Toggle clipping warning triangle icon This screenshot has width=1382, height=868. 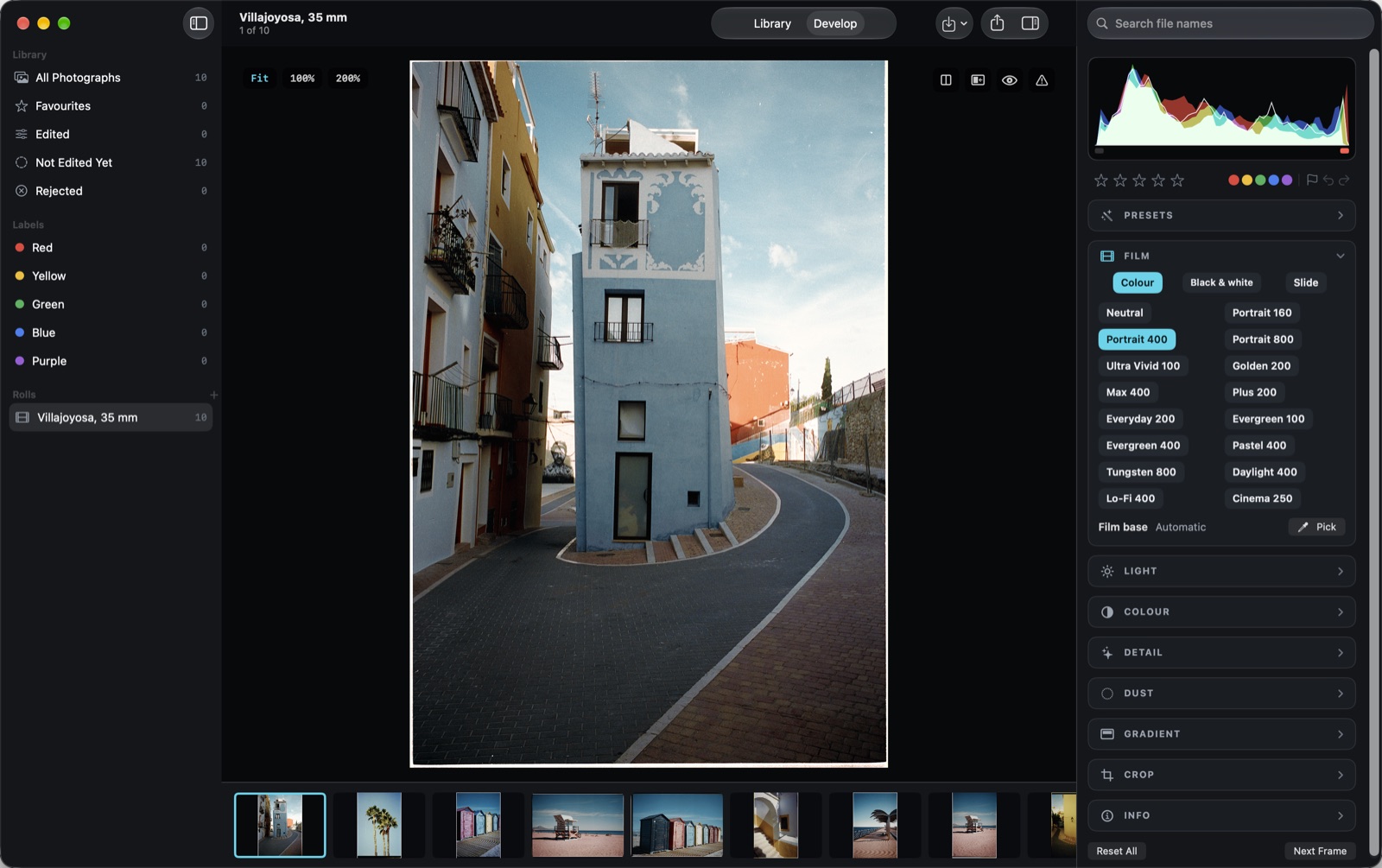(x=1042, y=79)
